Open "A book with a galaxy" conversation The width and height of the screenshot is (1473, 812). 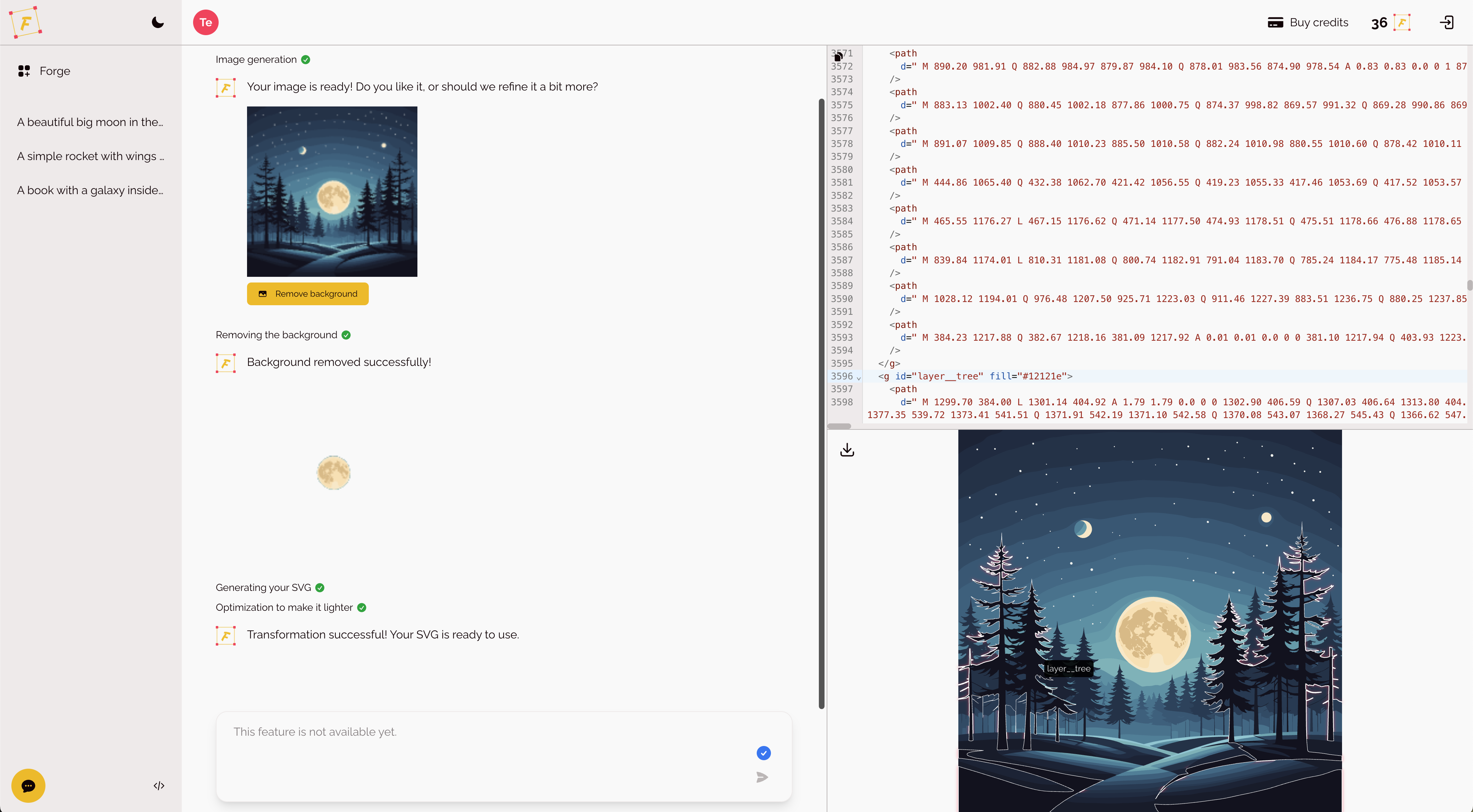coord(90,190)
